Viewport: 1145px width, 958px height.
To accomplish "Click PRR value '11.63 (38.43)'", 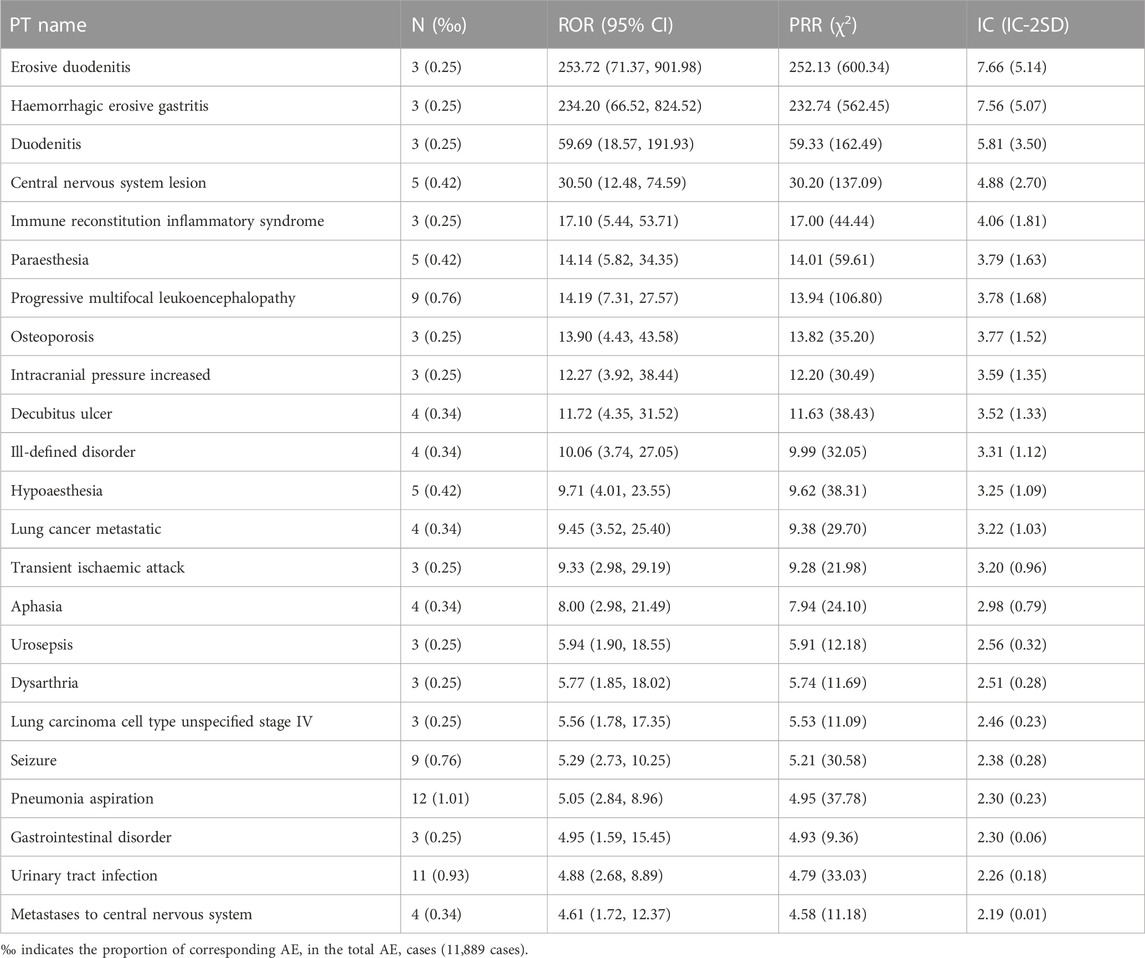I will click(832, 414).
